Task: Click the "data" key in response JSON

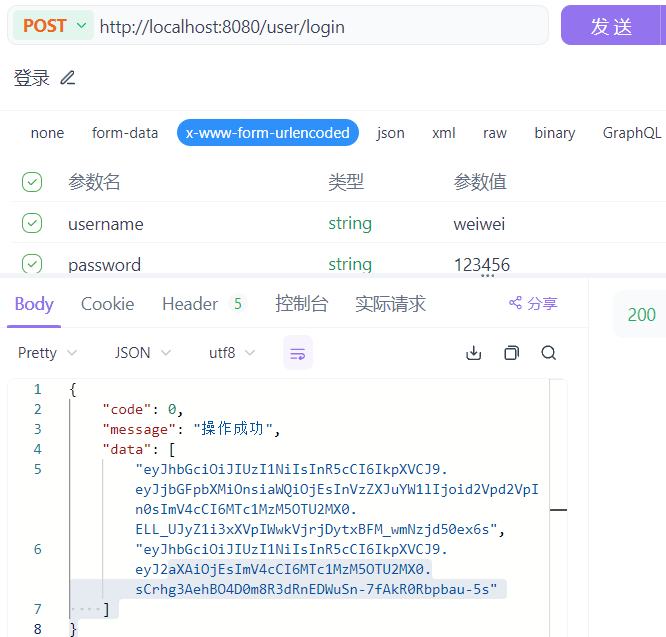Action: 126,449
